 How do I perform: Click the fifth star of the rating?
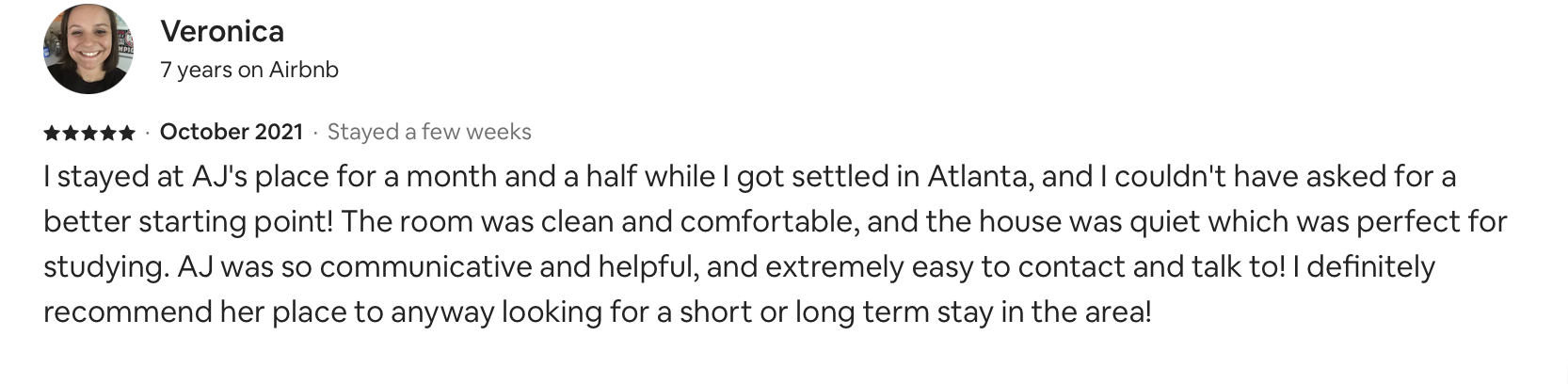[x=128, y=133]
